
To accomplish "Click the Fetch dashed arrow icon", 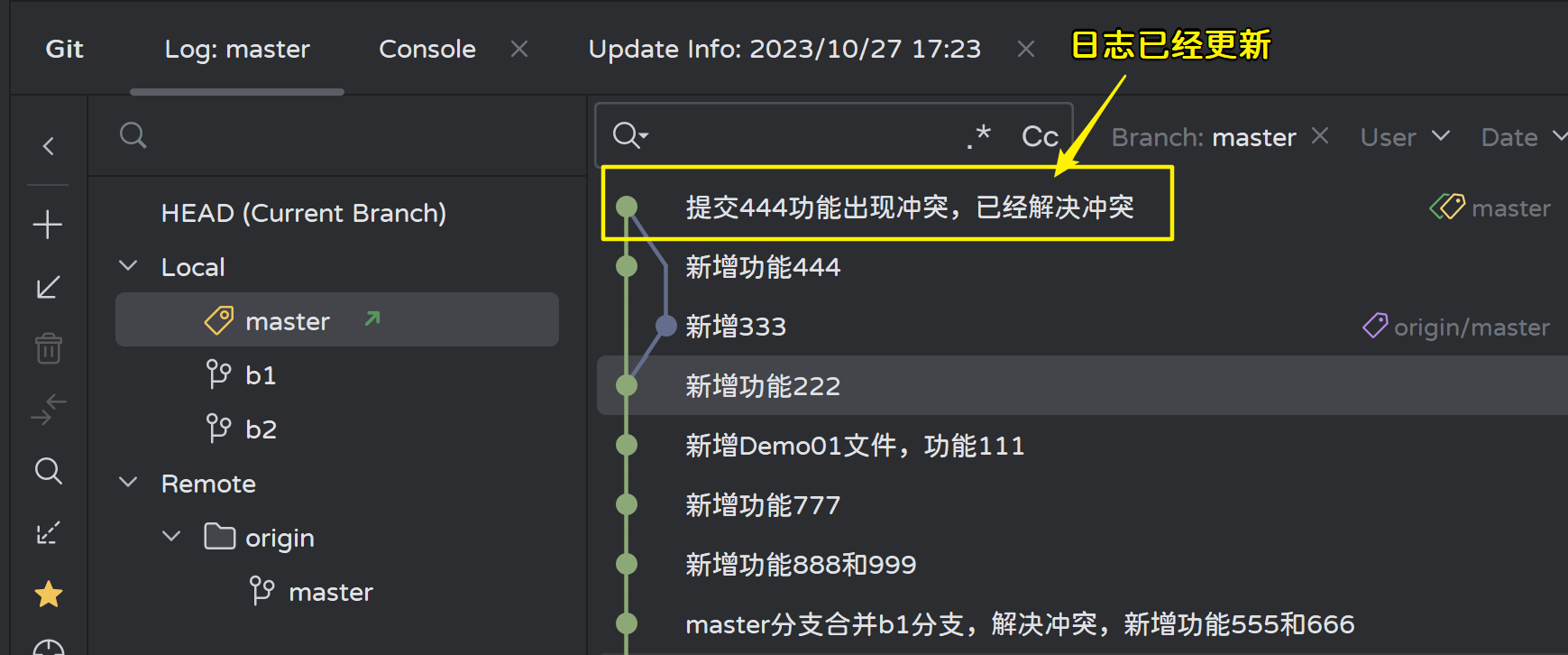I will 48,532.
